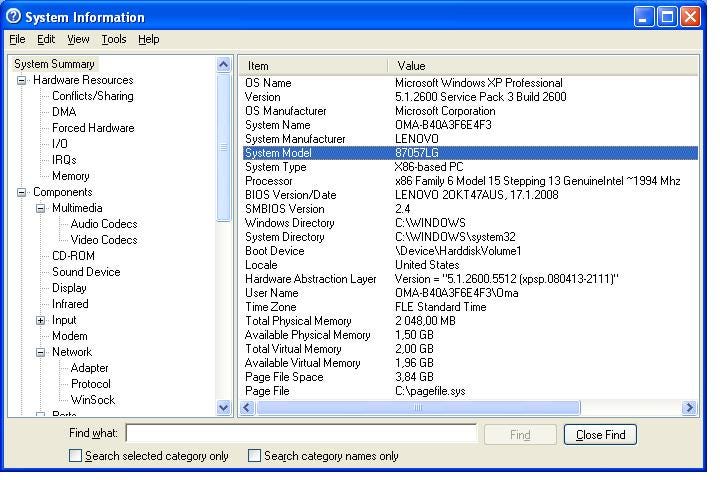
Task: Select the System Manufacturer row
Action: pos(470,139)
